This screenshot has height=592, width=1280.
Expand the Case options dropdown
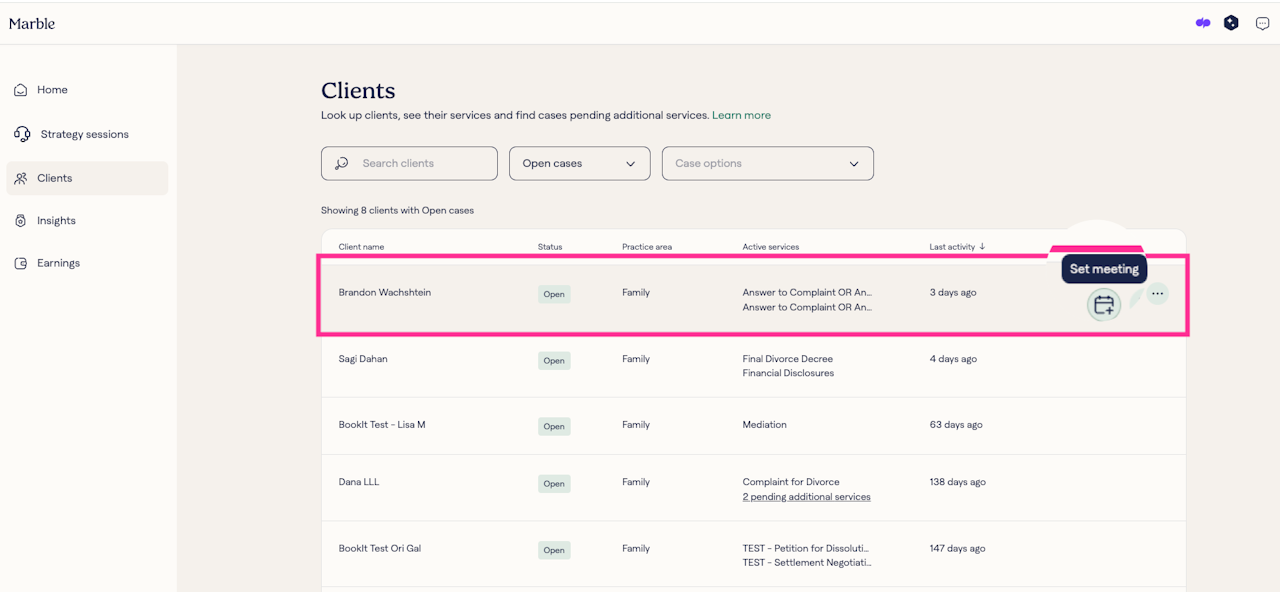click(x=767, y=163)
